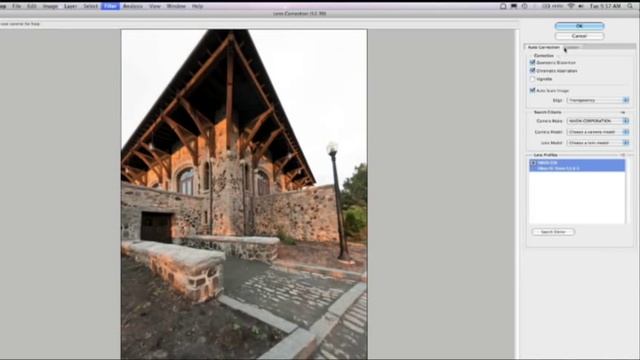Open the Edge dropdown set to Transparency

598,100
